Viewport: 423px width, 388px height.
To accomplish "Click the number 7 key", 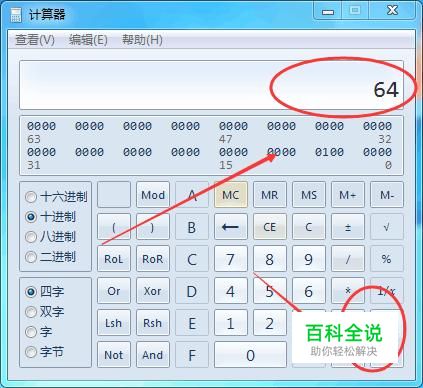I will (231, 259).
